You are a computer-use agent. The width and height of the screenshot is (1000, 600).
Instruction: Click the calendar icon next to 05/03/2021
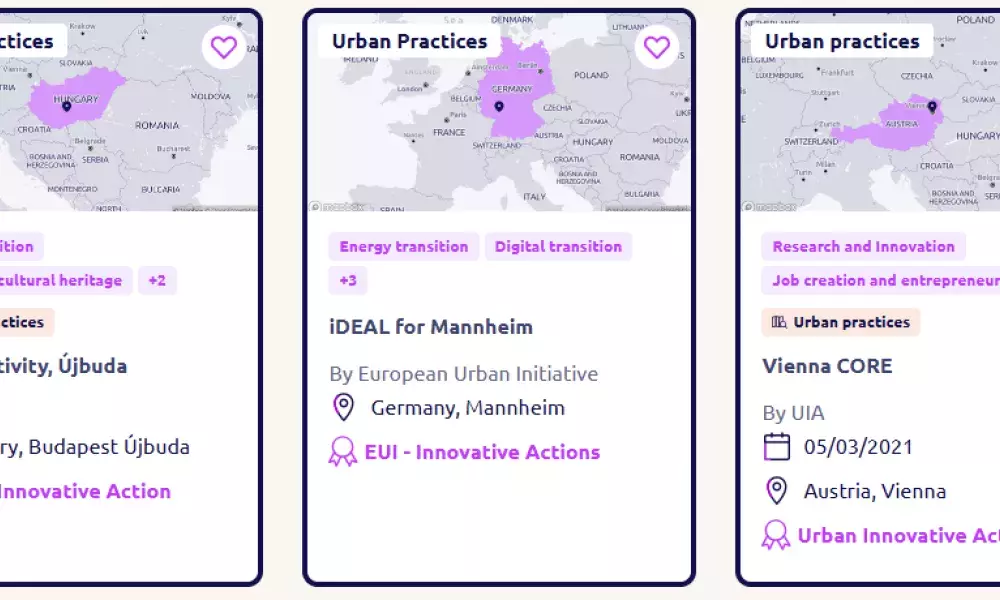click(776, 446)
